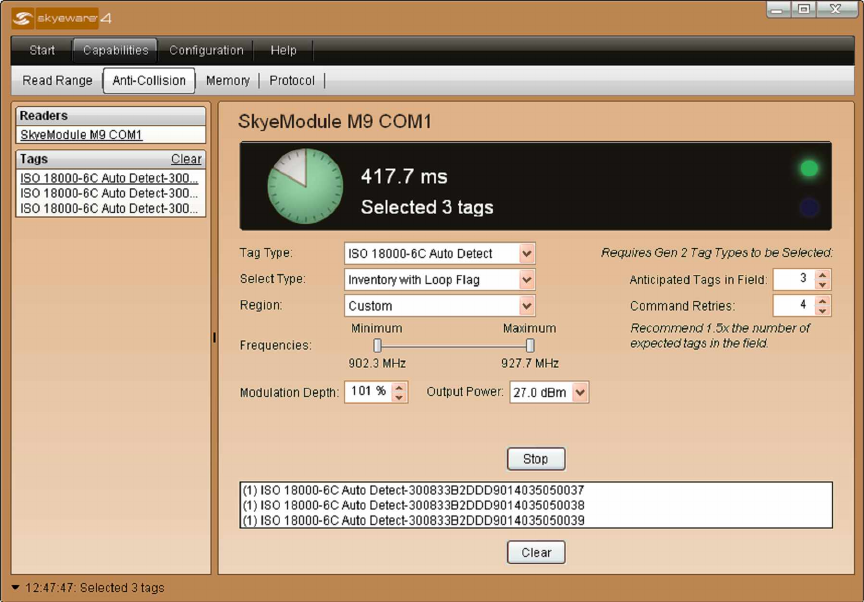The height and width of the screenshot is (602, 864).
Task: Select SkyeModule M9 COM1 reader
Action: [x=82, y=135]
